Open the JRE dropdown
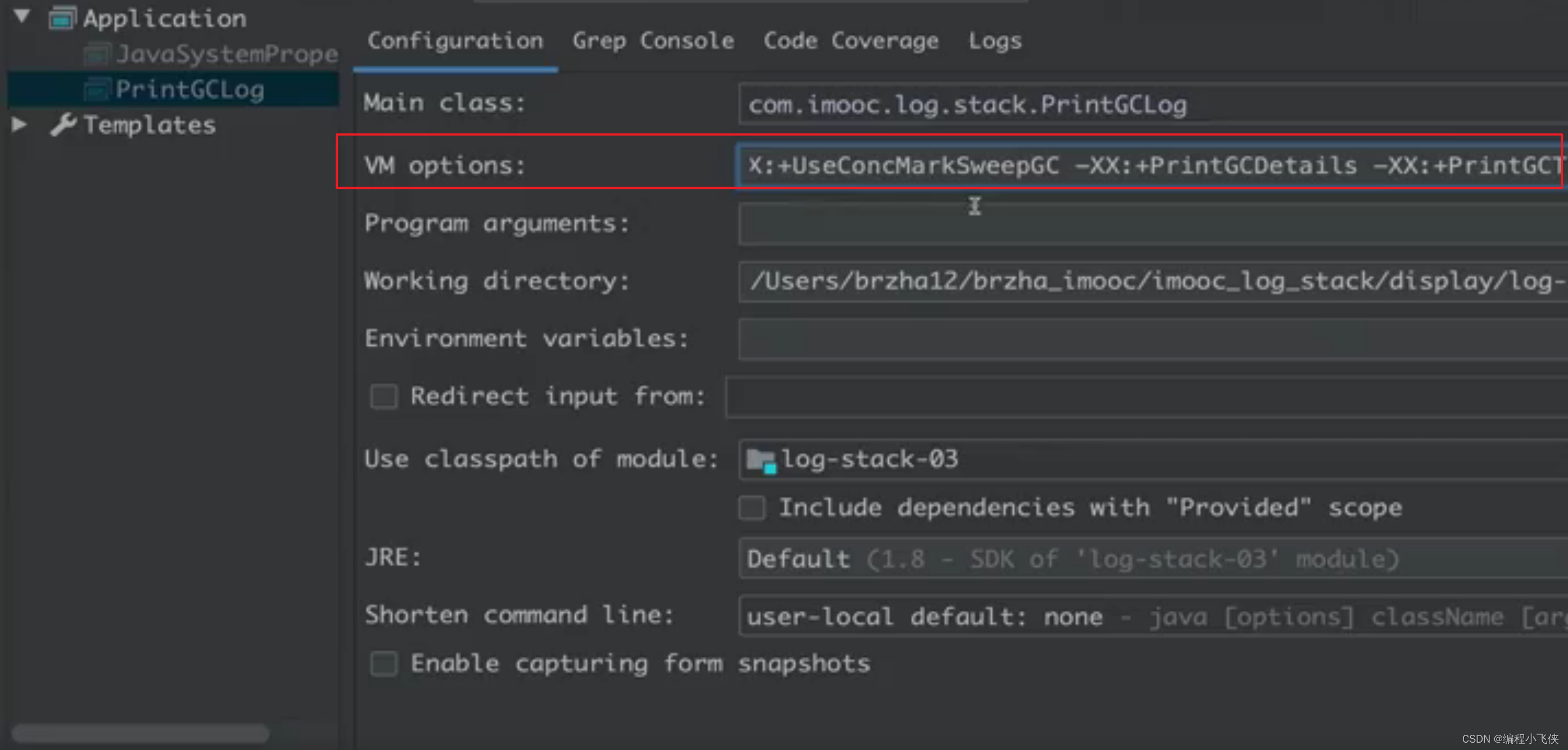1568x750 pixels. click(1153, 558)
